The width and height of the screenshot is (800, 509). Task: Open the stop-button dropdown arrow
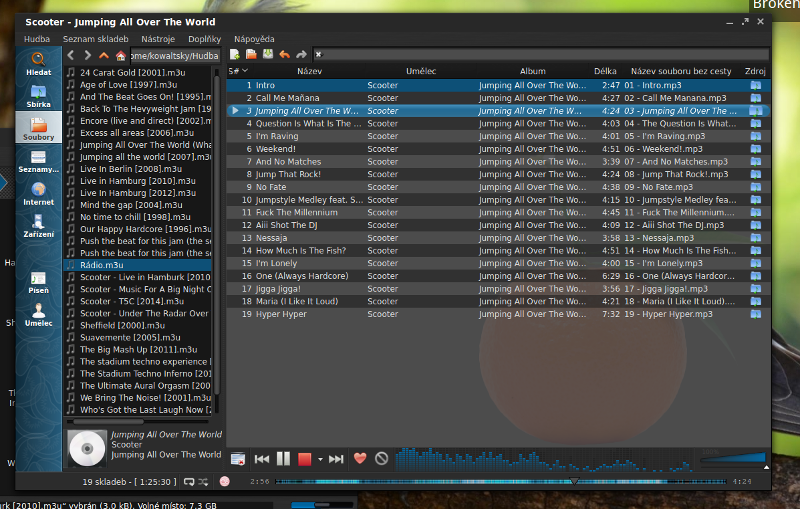tap(320, 460)
